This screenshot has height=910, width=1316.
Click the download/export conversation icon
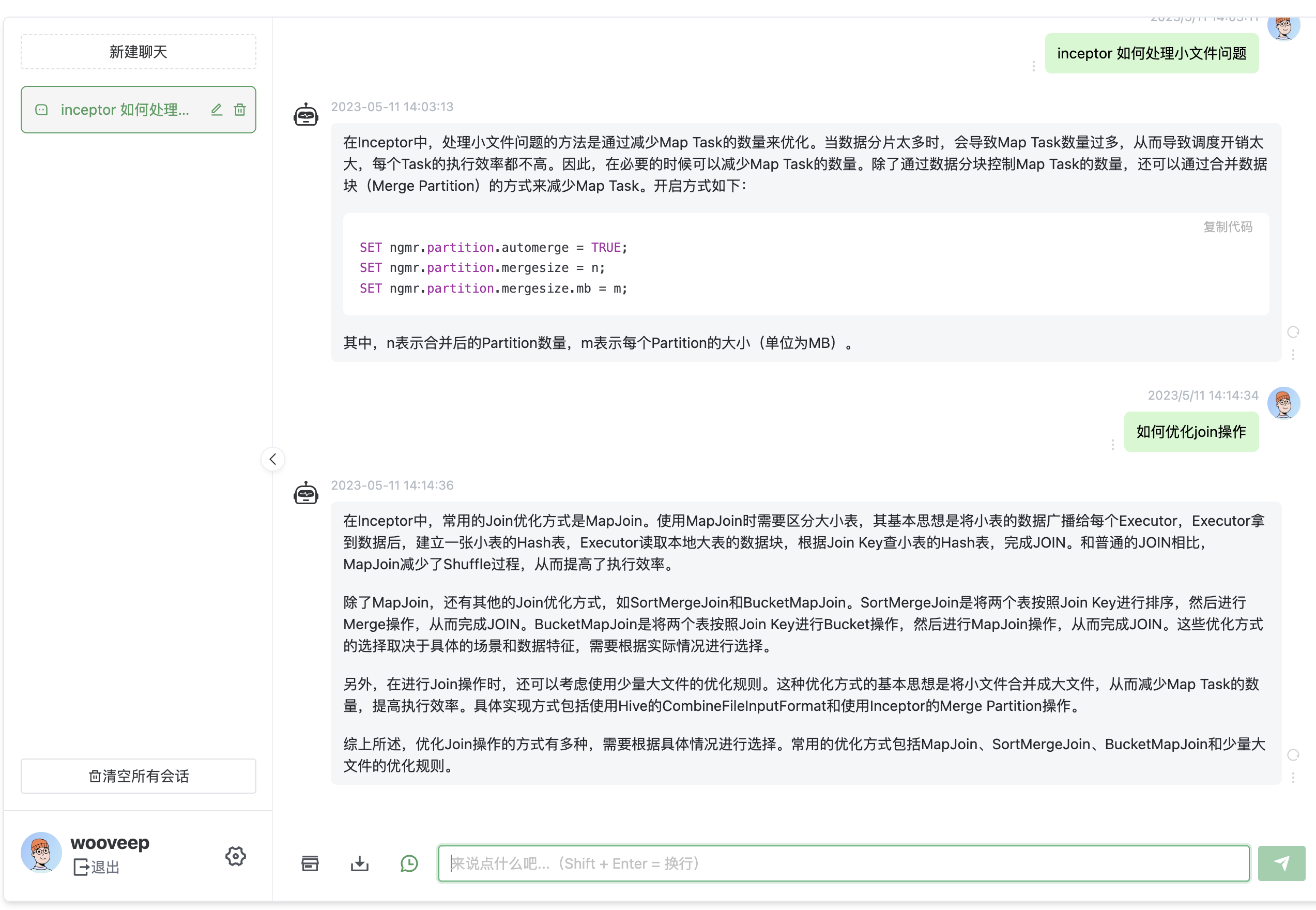[360, 863]
